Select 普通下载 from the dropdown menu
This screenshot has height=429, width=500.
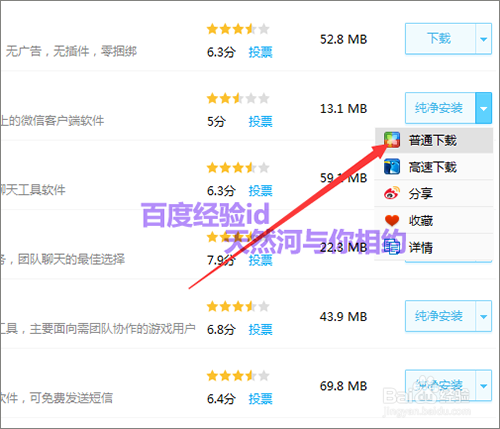(x=434, y=140)
